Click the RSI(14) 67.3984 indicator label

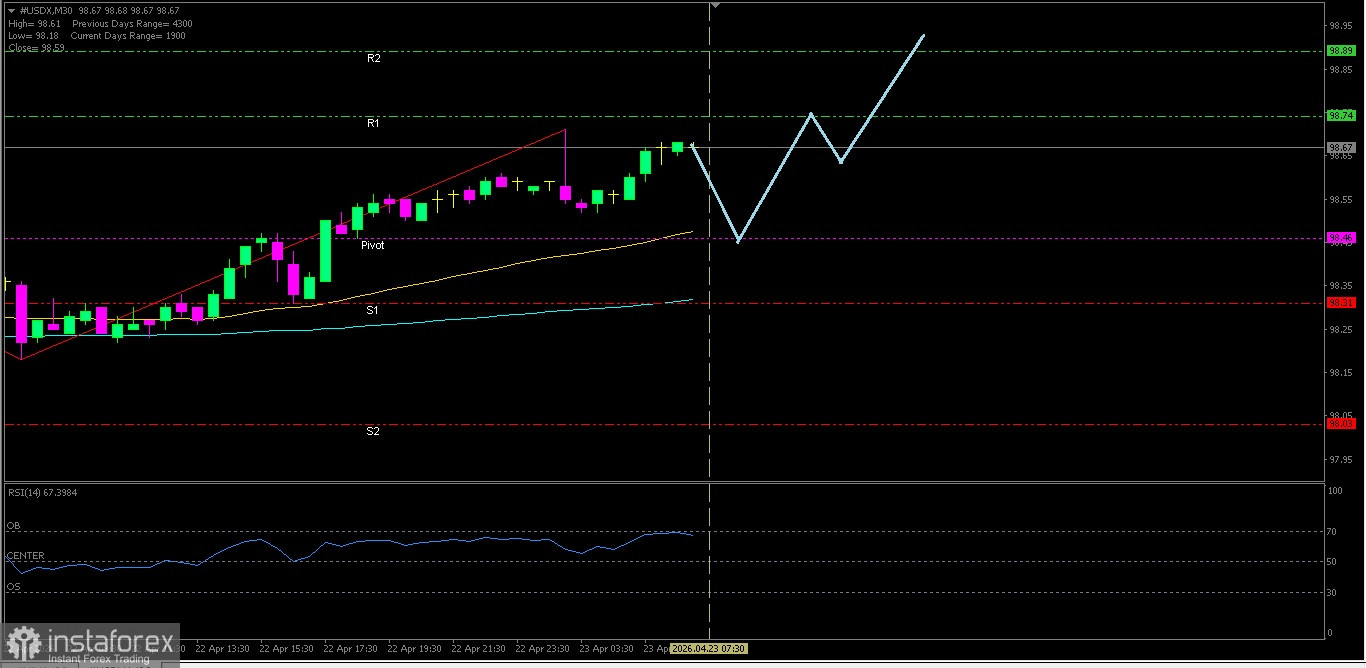pos(42,492)
